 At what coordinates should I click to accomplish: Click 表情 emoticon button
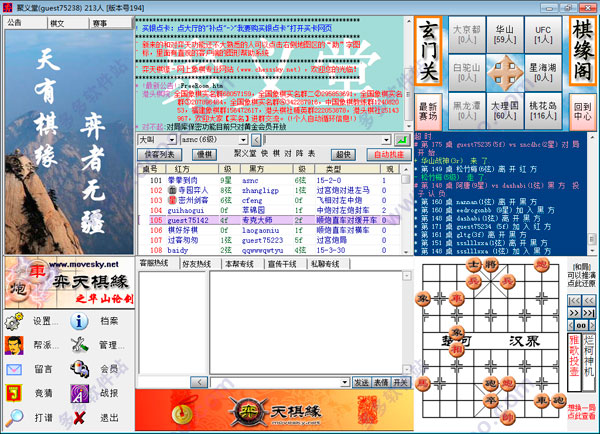click(381, 382)
